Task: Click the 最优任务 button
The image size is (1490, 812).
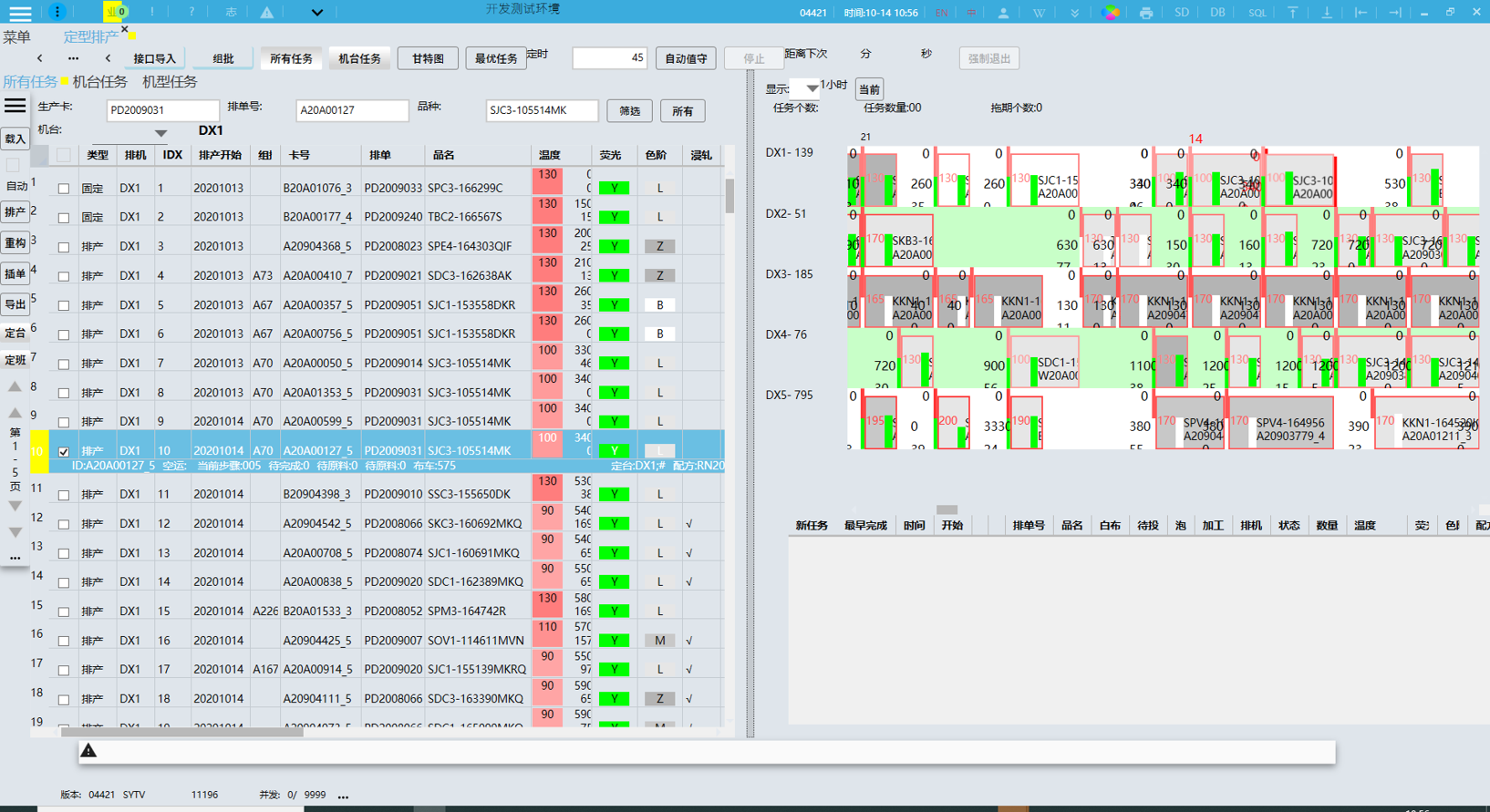Action: 496,58
